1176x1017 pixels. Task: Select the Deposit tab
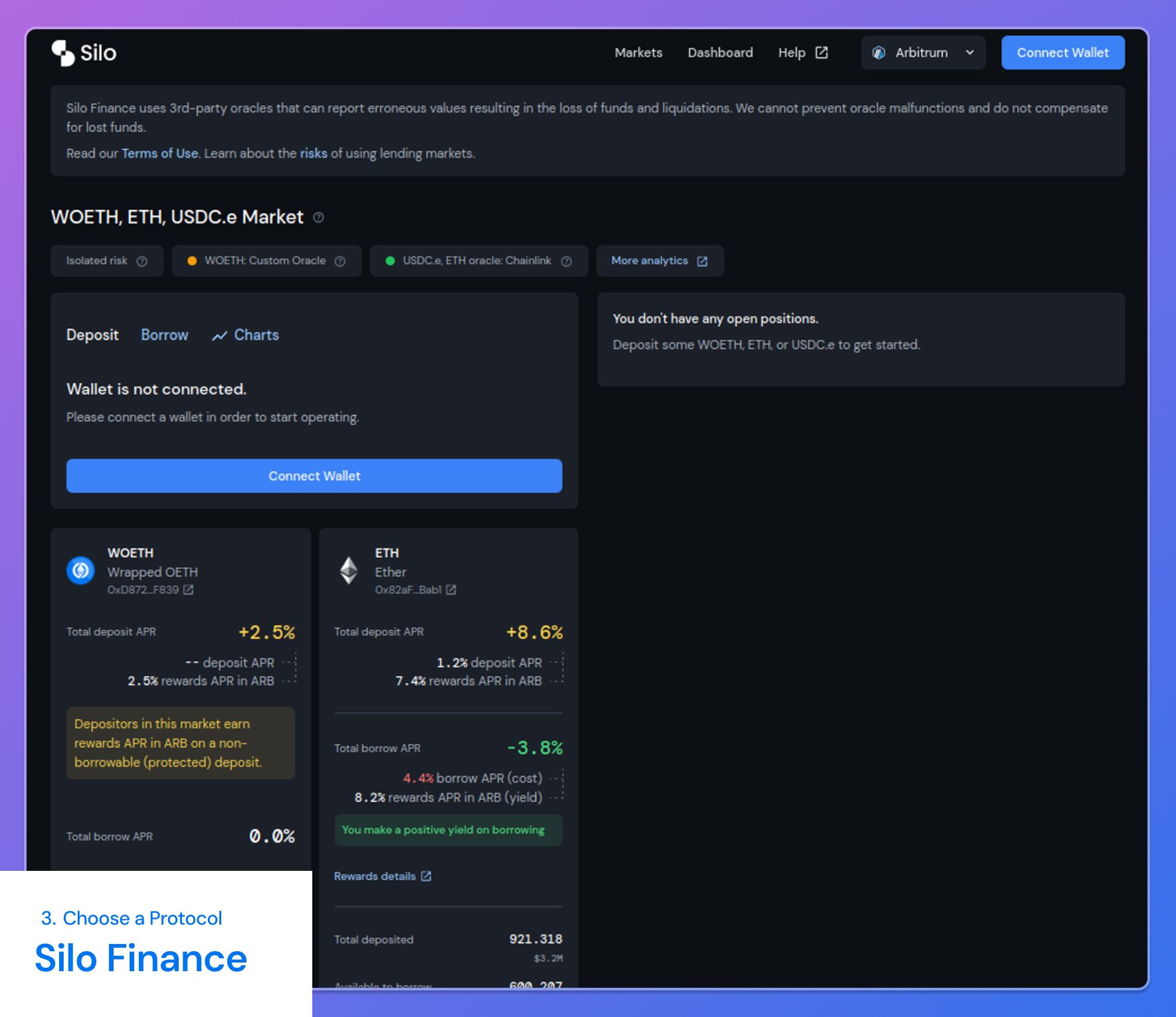pos(92,335)
